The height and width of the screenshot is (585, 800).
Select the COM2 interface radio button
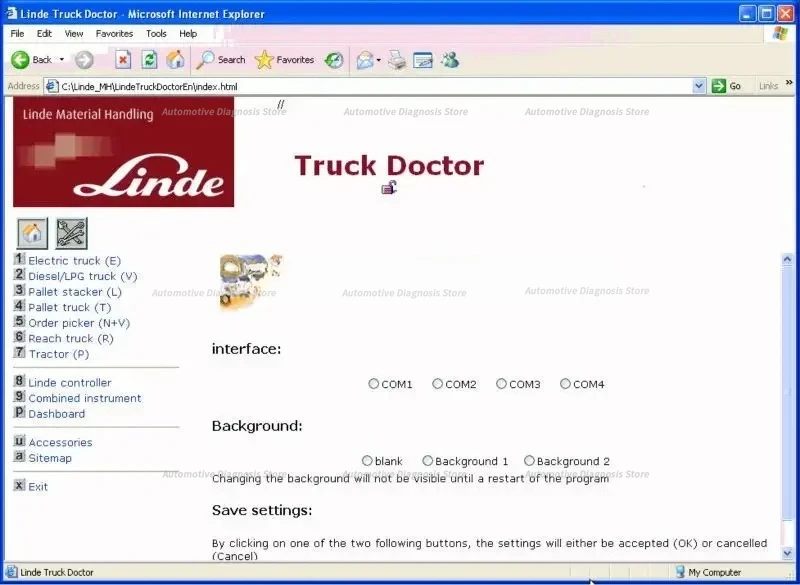(437, 384)
